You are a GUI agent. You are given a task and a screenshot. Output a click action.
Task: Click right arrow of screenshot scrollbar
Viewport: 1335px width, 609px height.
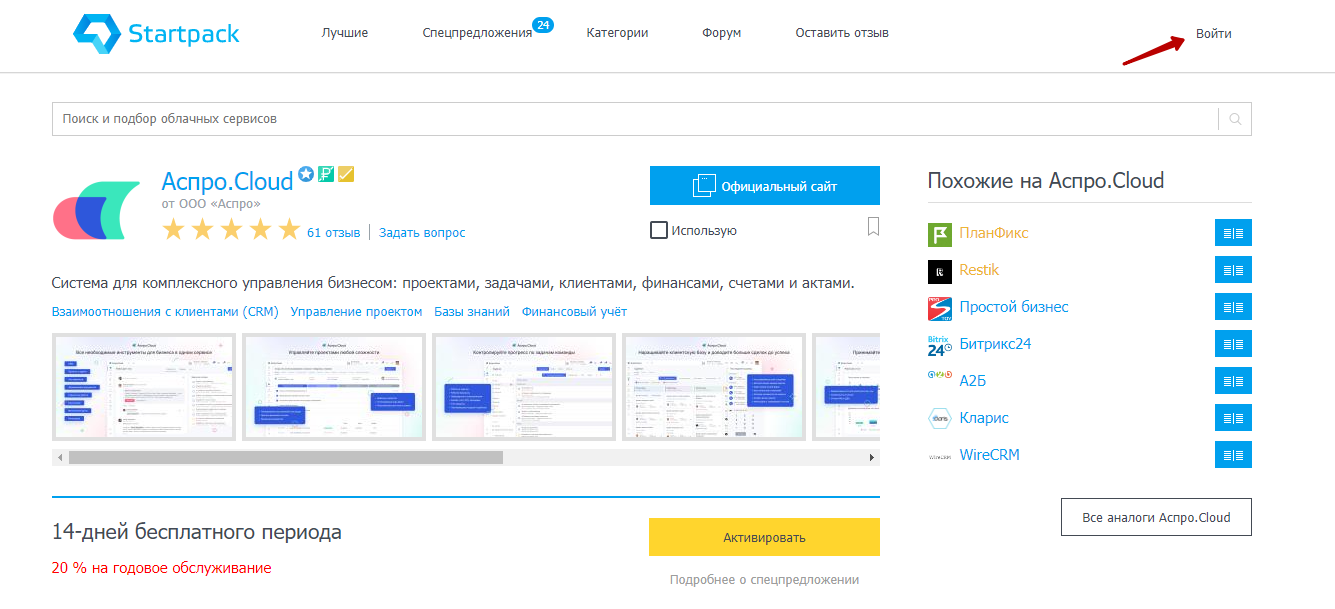[x=873, y=457]
